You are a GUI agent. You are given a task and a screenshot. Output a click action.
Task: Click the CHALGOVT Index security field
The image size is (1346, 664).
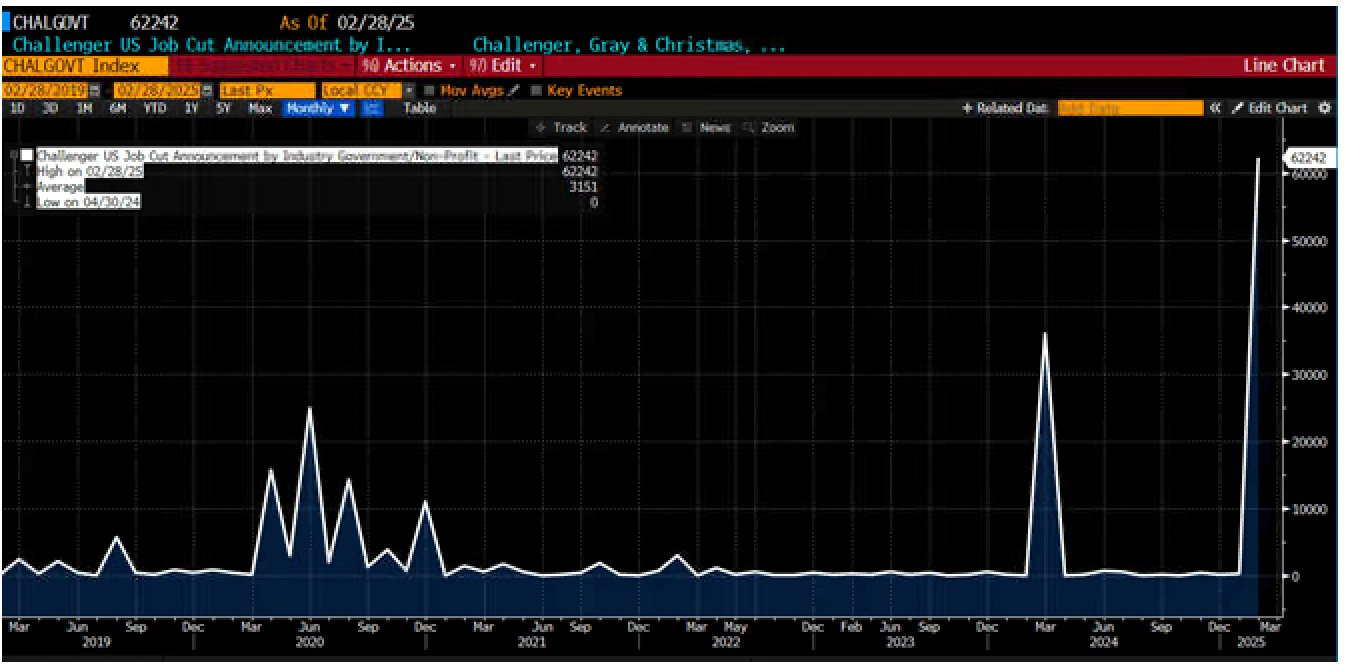(x=85, y=66)
